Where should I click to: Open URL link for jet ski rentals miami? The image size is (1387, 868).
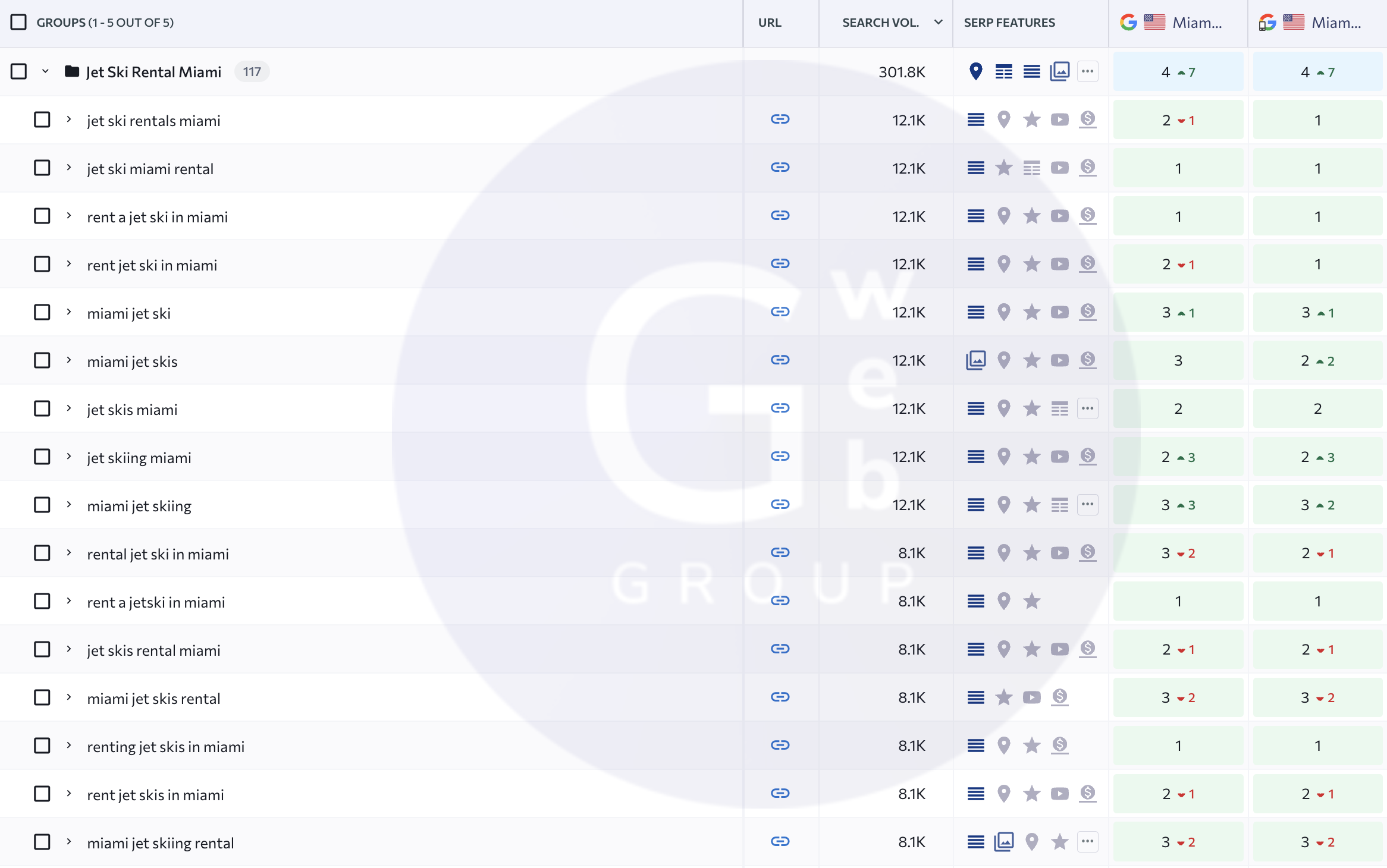tap(780, 119)
